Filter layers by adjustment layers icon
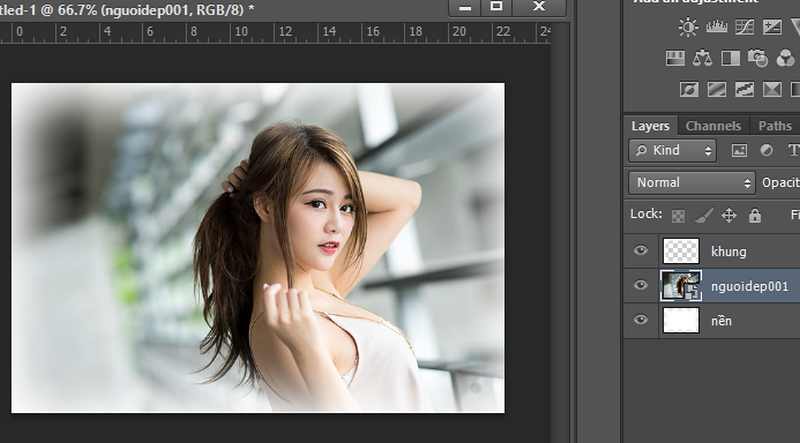The image size is (800, 443). [766, 150]
